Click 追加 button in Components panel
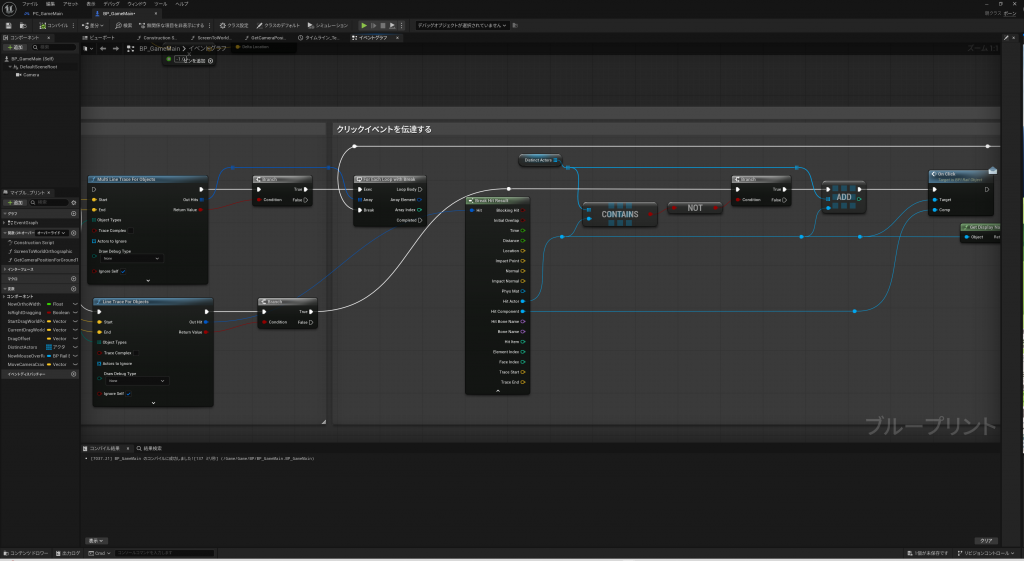Viewport: 1024px width, 561px height. pos(15,48)
